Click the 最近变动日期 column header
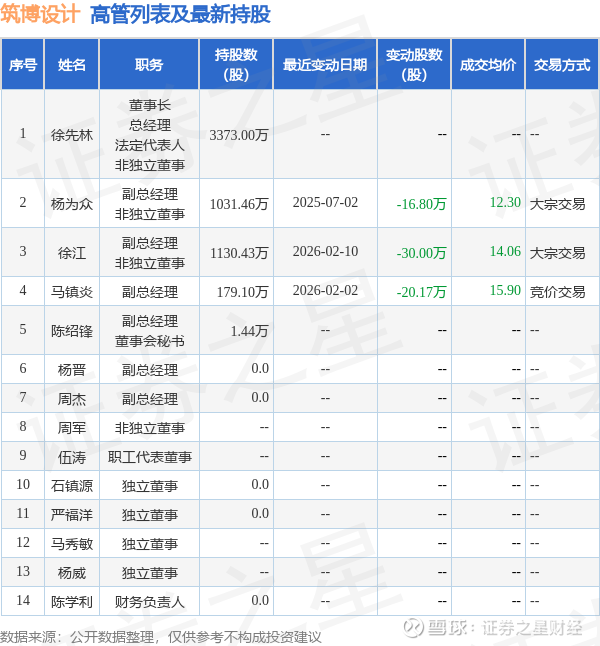The height and width of the screenshot is (646, 600). point(325,65)
